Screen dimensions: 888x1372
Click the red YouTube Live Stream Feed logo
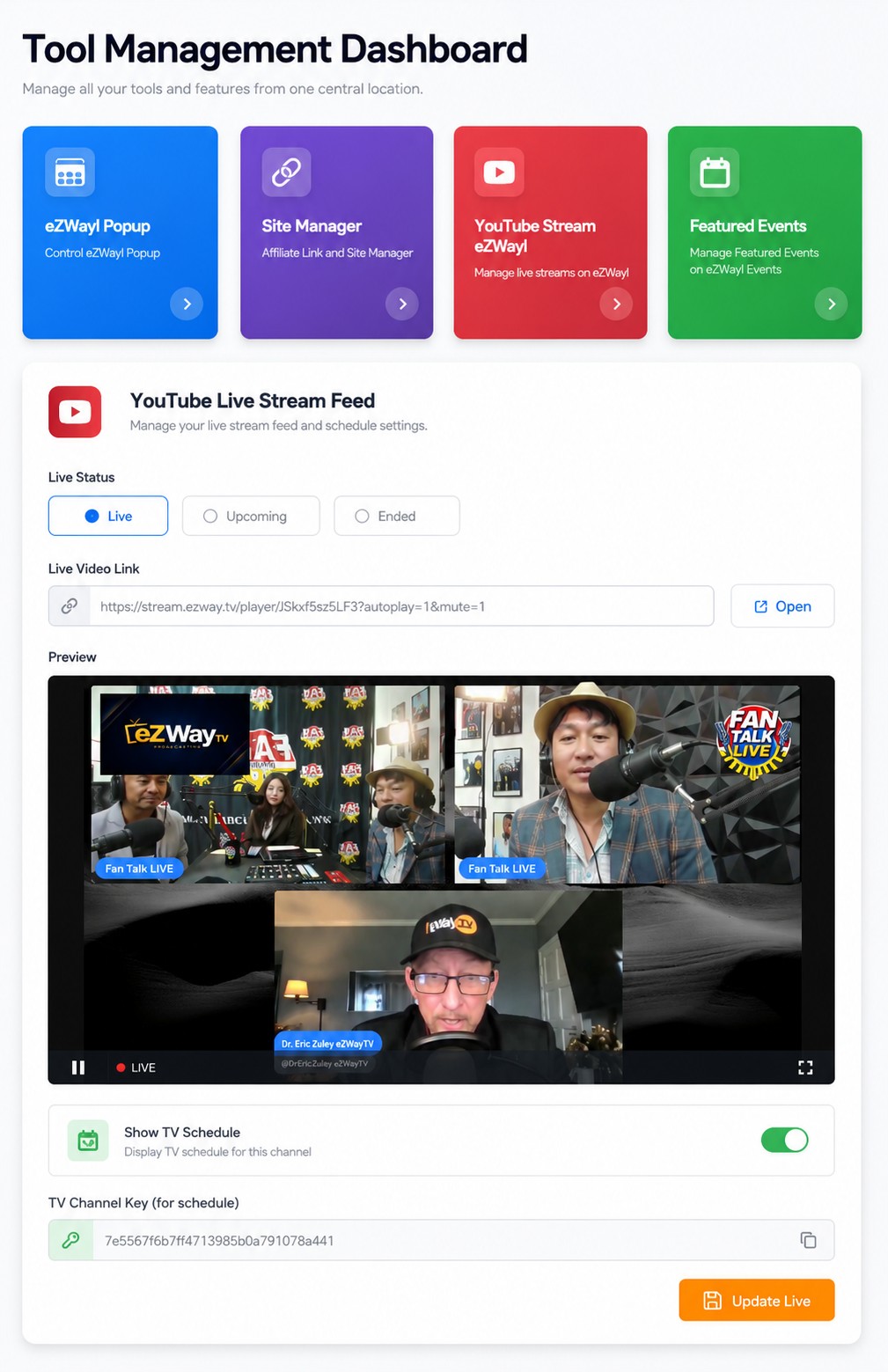point(75,411)
